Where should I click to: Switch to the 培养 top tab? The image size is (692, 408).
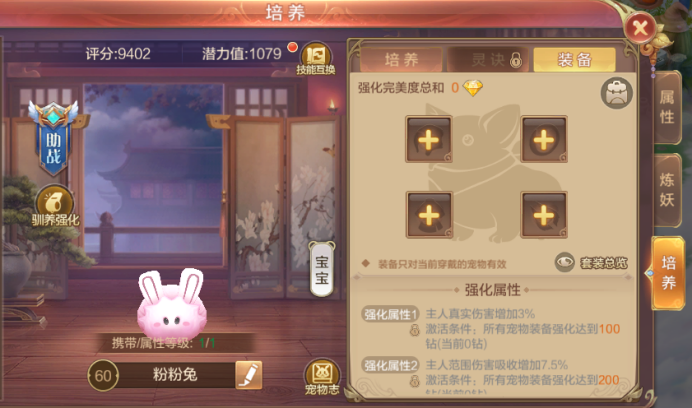[x=401, y=60]
